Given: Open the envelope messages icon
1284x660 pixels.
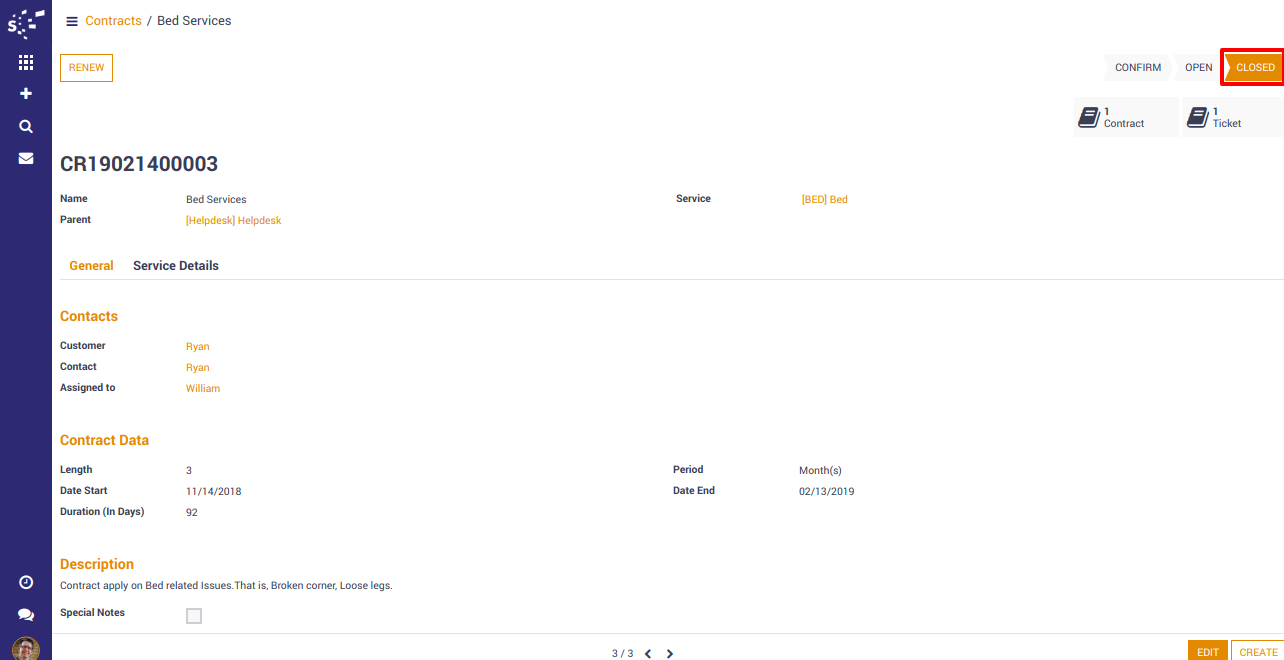Looking at the screenshot, I should click(x=26, y=158).
